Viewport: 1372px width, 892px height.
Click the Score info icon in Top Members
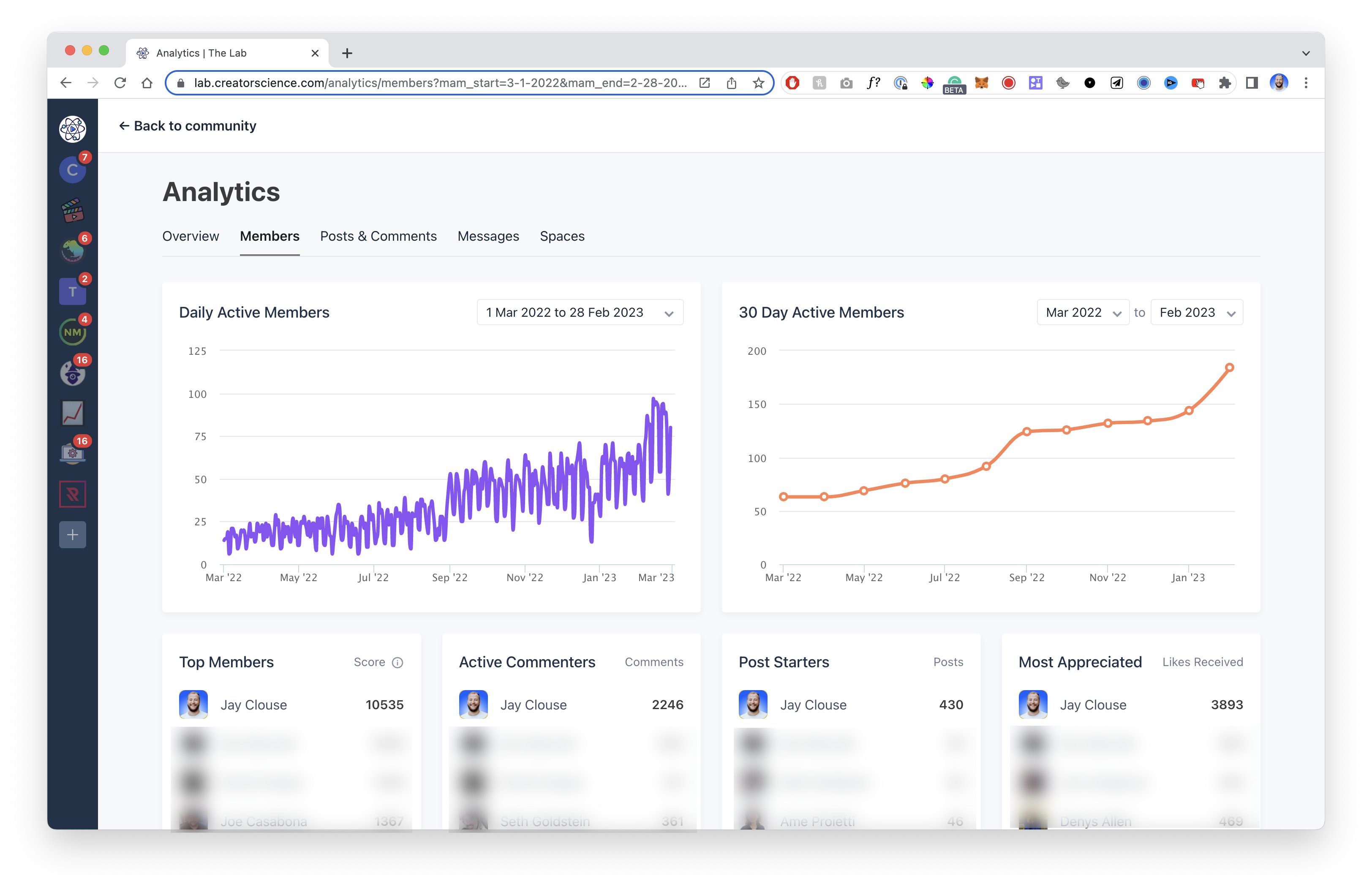tap(397, 662)
